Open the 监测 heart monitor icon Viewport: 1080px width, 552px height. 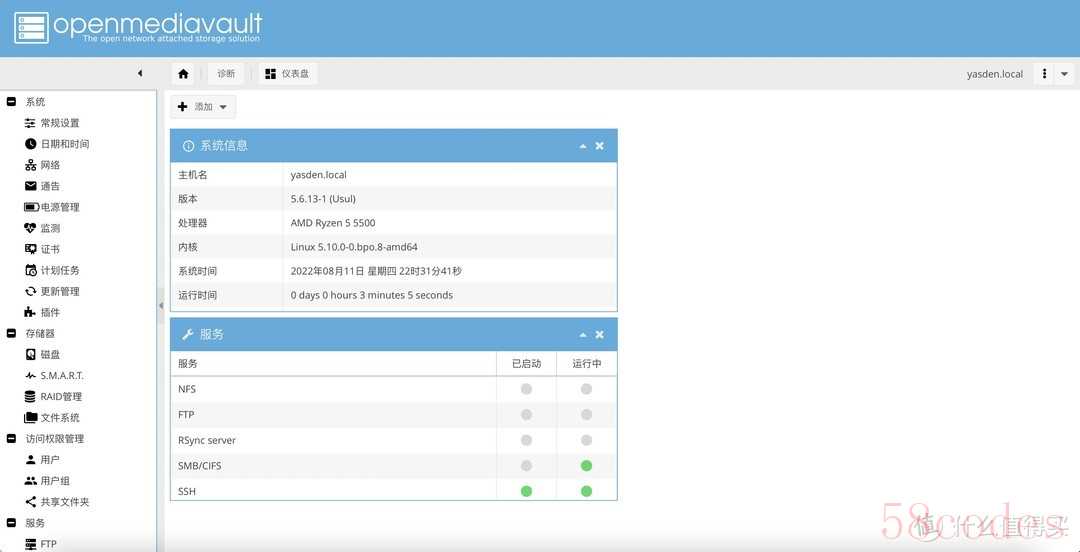tap(30, 228)
